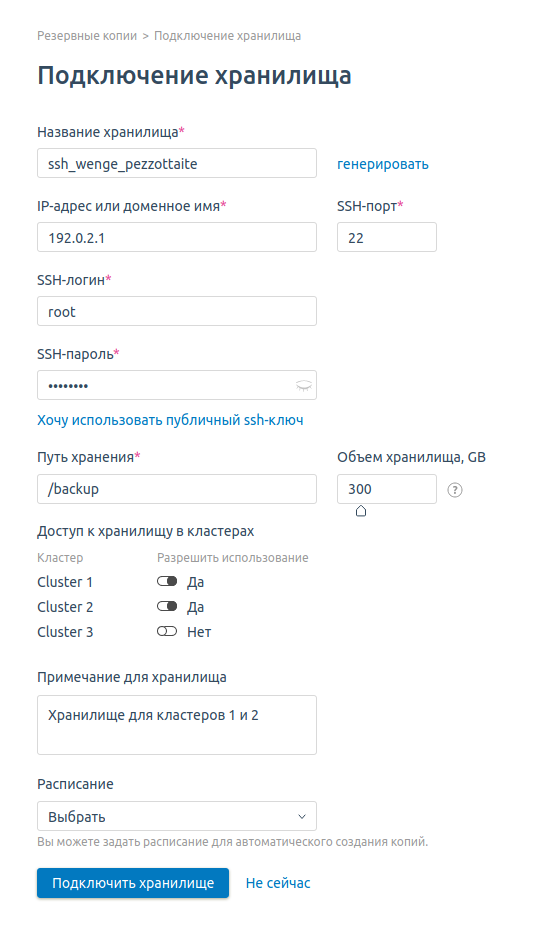The height and width of the screenshot is (942, 536).
Task: Click the Резервные копии breadcrumb
Action: click(x=87, y=36)
